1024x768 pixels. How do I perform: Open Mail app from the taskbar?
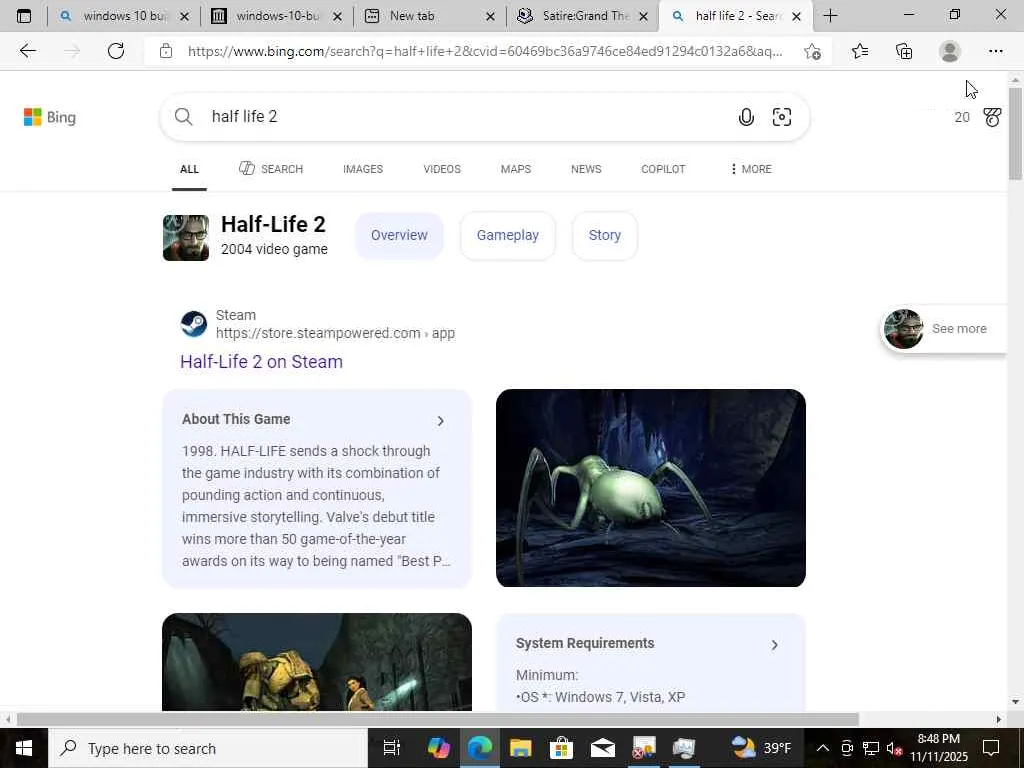click(x=602, y=748)
